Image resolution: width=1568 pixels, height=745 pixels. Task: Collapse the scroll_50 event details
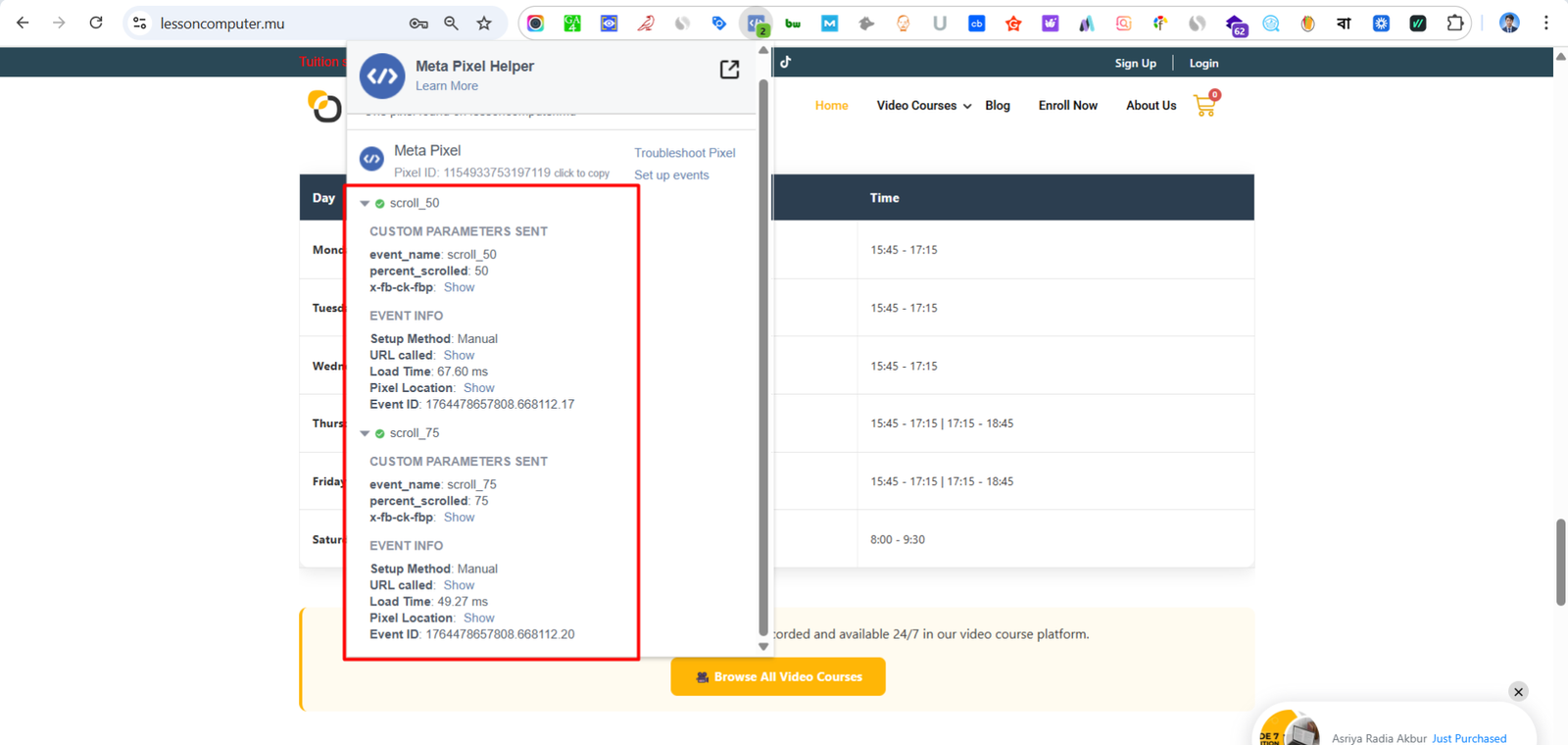tap(365, 204)
